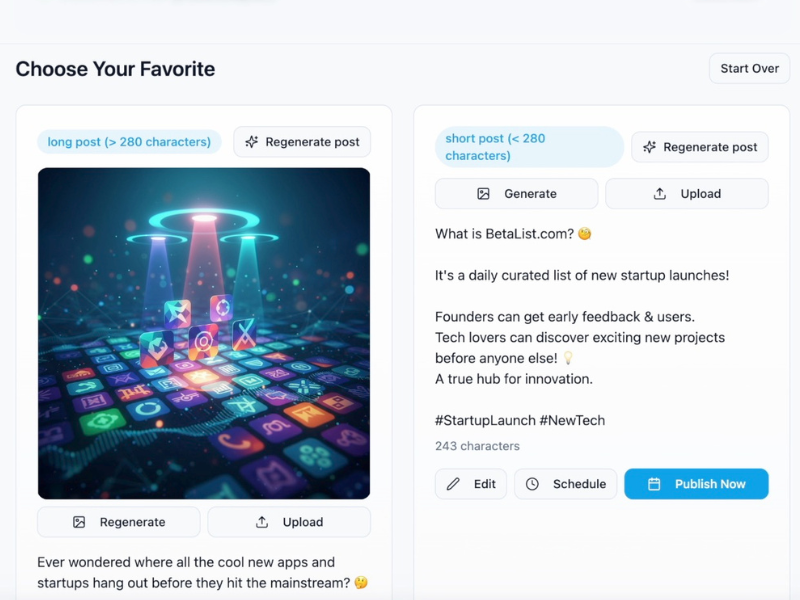Click the 243 characters count label

click(x=477, y=446)
